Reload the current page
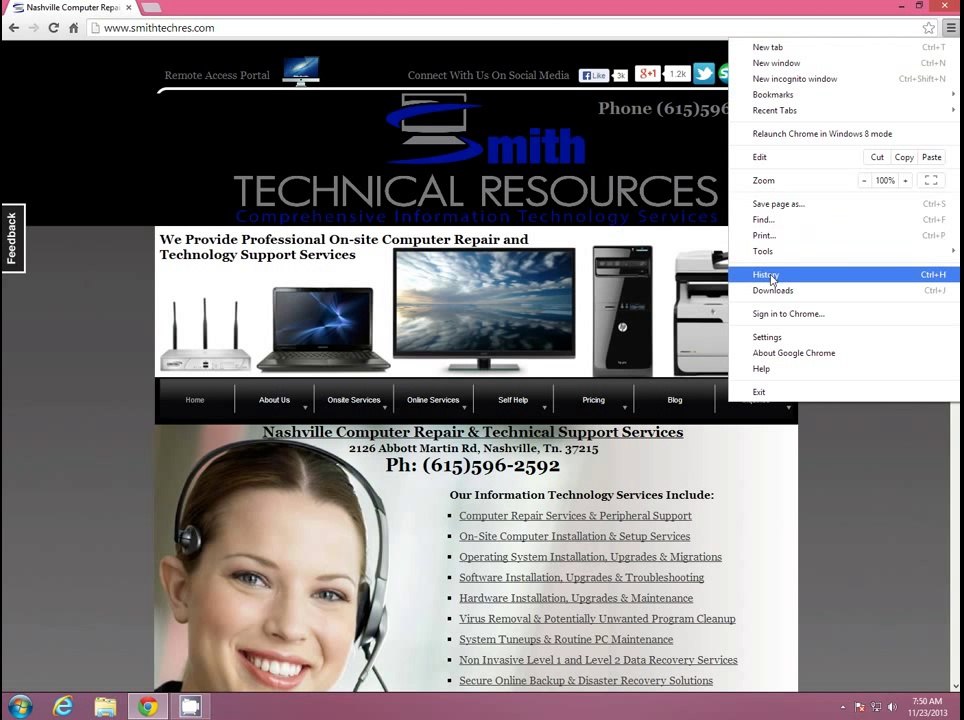The image size is (964, 720). (x=53, y=28)
